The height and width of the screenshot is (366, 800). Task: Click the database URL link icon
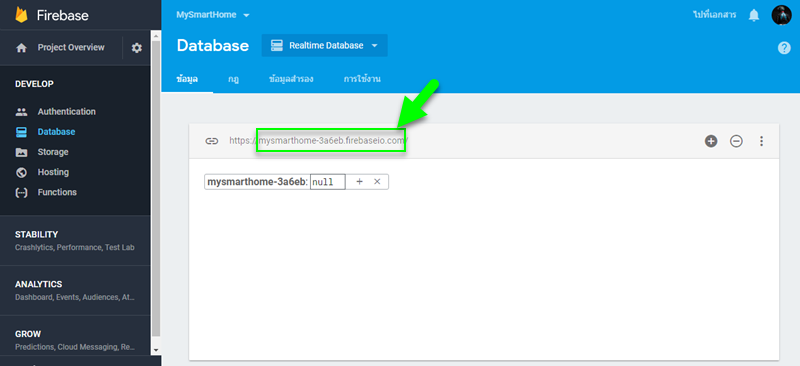click(212, 141)
